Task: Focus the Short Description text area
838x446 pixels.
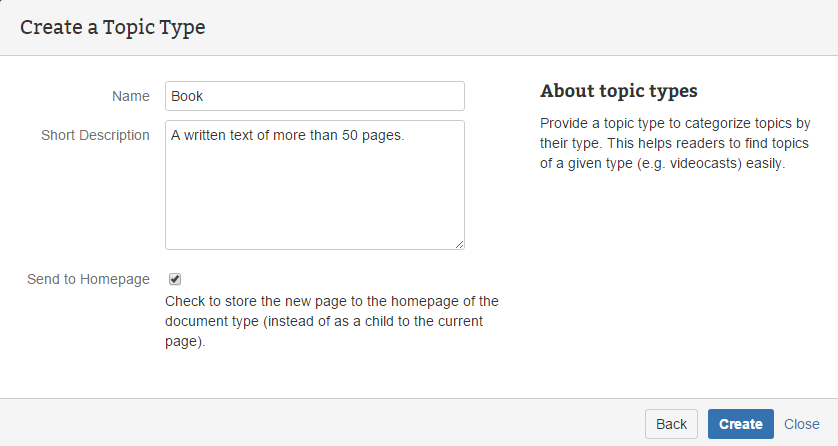Action: (314, 185)
